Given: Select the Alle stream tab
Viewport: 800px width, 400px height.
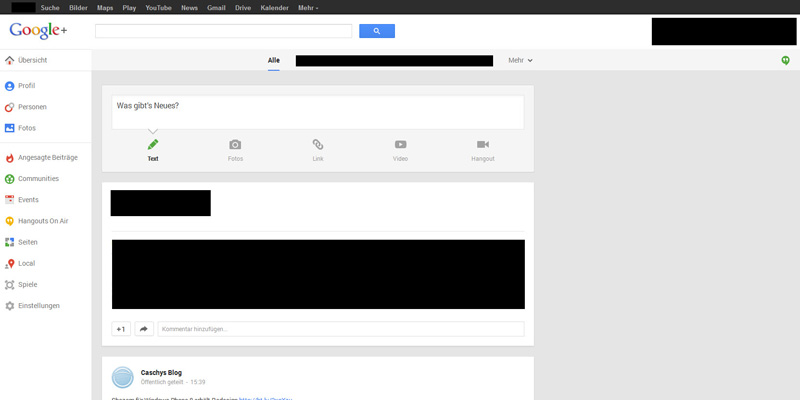Looking at the screenshot, I should (x=274, y=60).
